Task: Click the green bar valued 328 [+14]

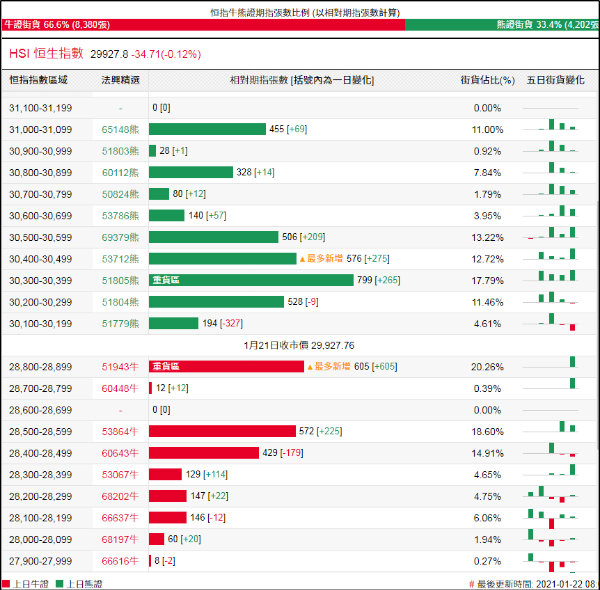Action: [191, 172]
